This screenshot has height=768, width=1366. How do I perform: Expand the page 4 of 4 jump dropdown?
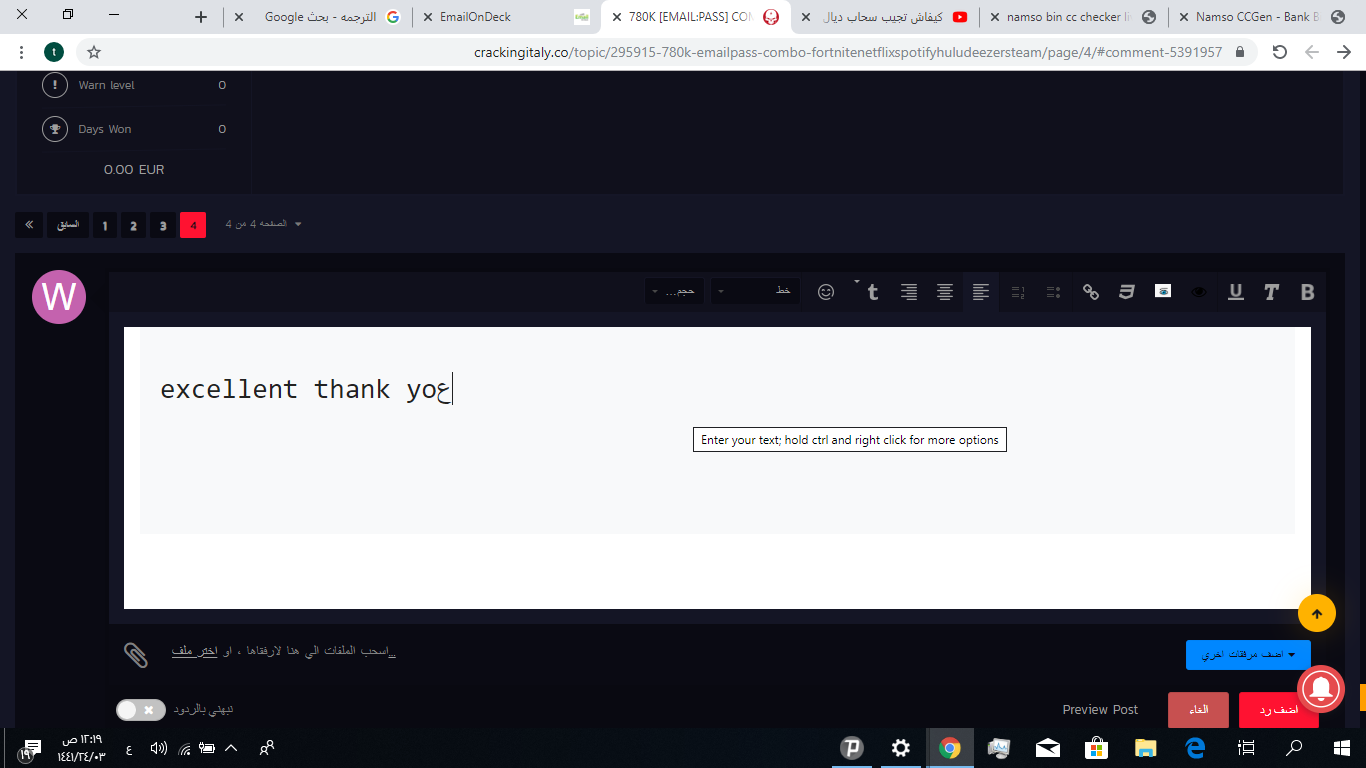tap(264, 224)
